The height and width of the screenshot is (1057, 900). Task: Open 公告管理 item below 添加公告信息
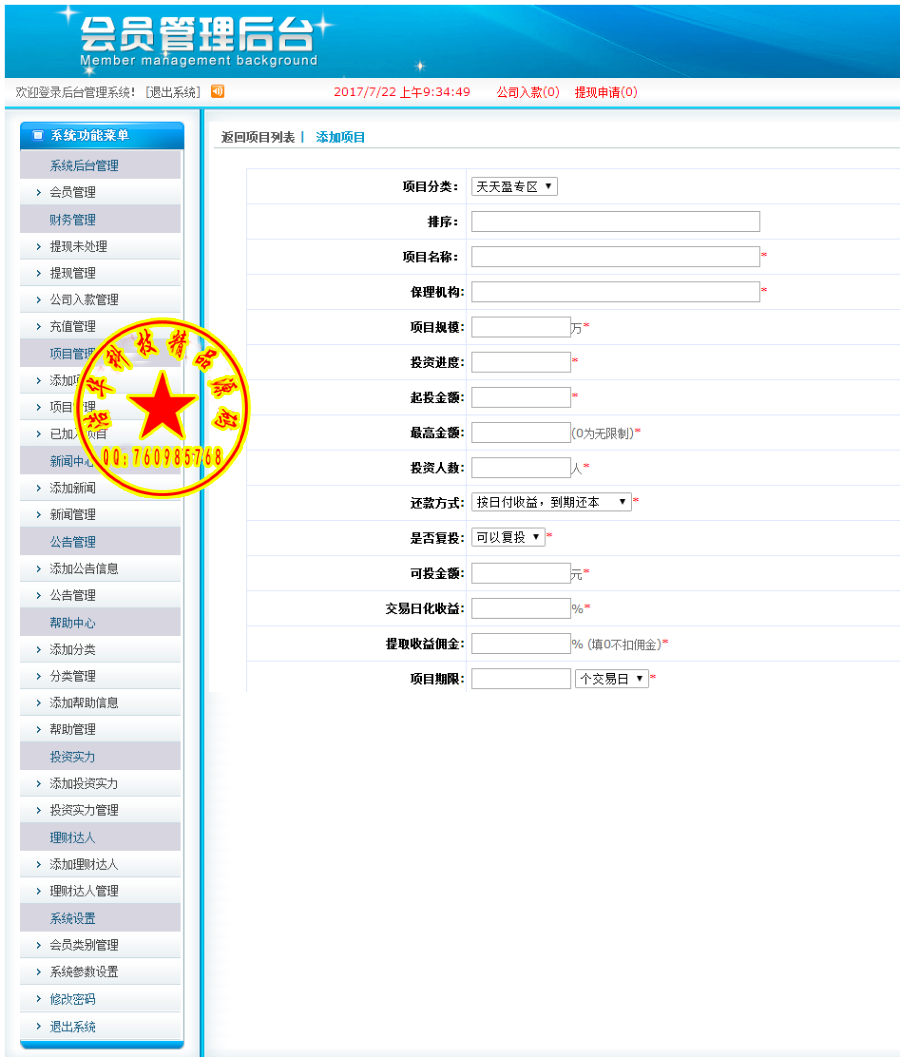pyautogui.click(x=73, y=595)
